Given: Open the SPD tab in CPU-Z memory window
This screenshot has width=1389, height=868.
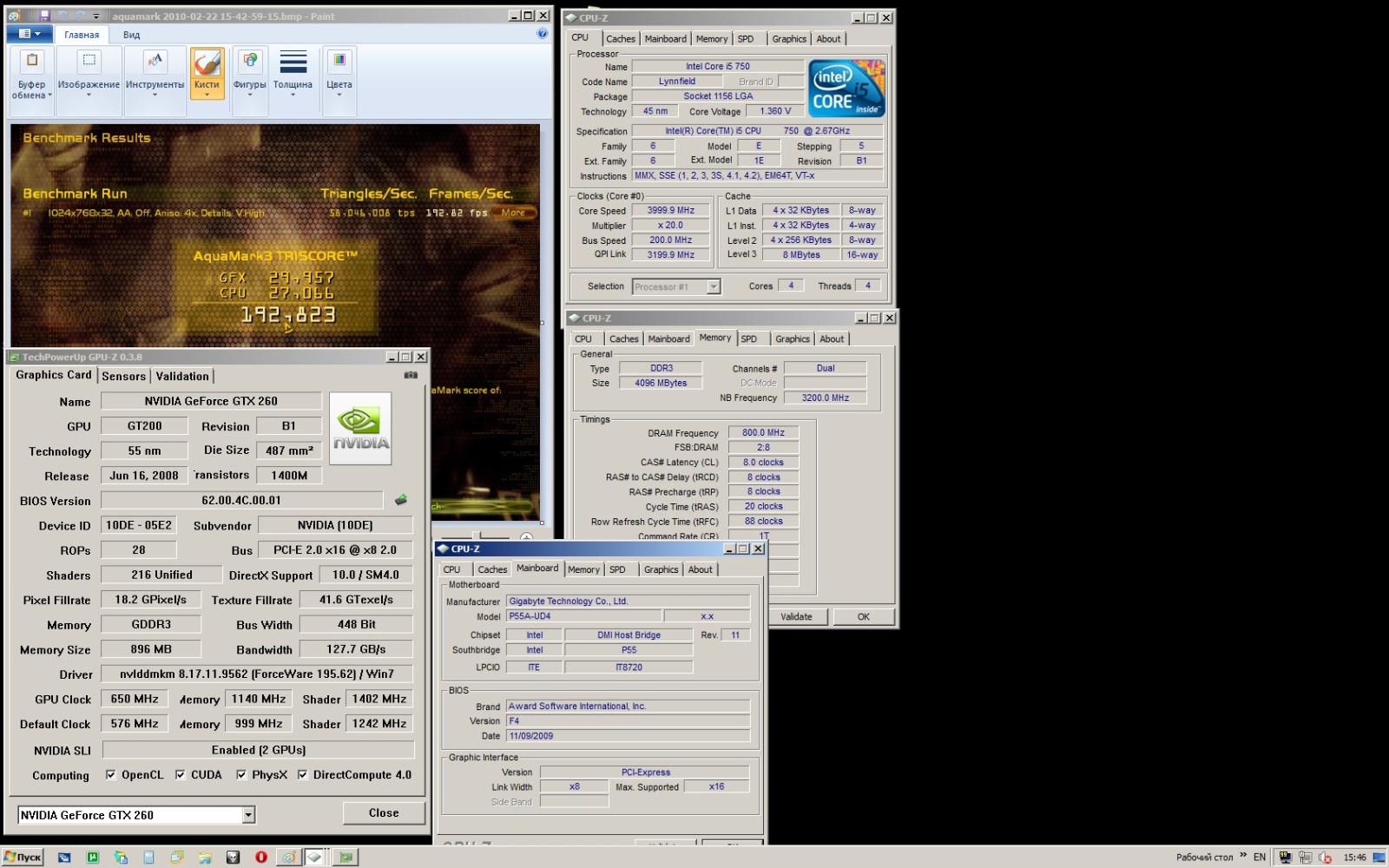Looking at the screenshot, I should 749,339.
